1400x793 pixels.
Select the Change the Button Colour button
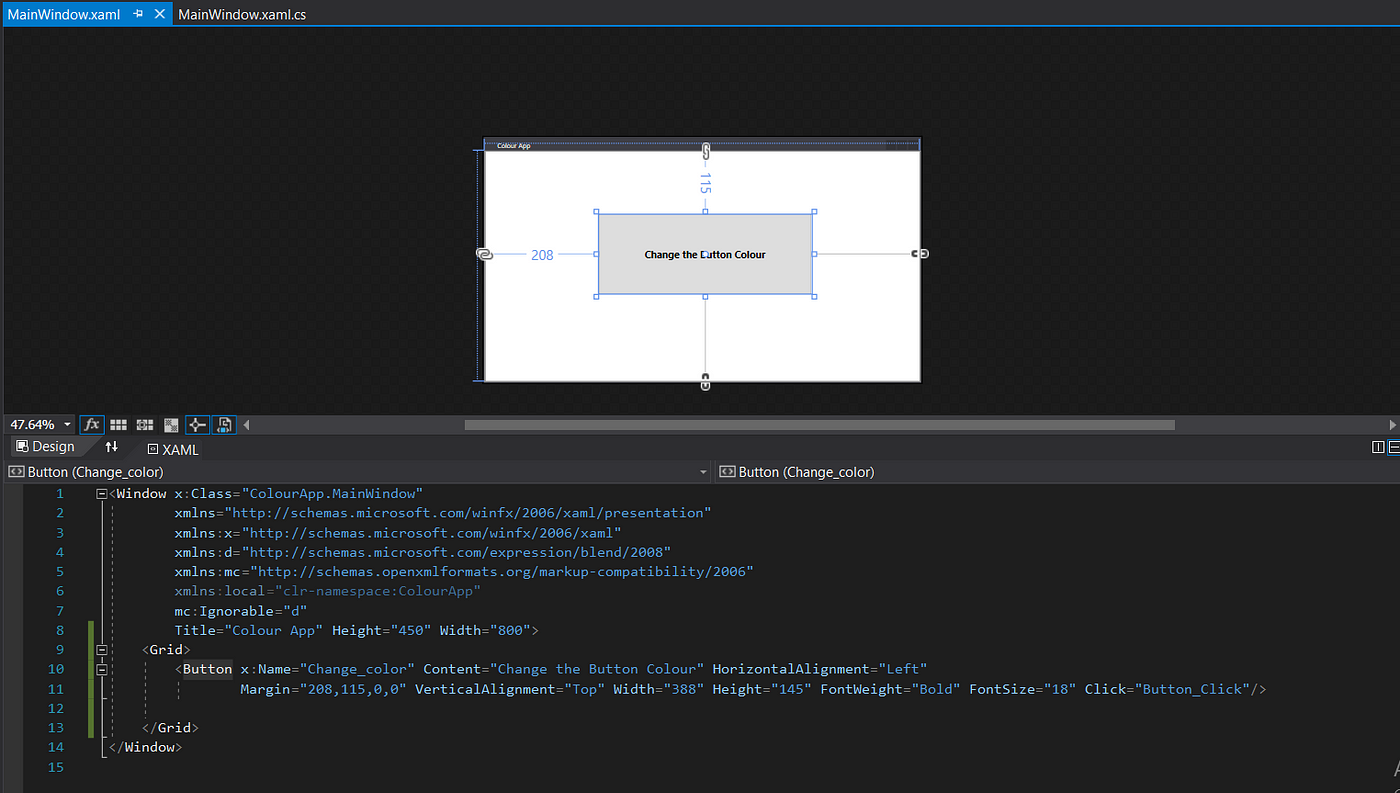[x=705, y=254]
